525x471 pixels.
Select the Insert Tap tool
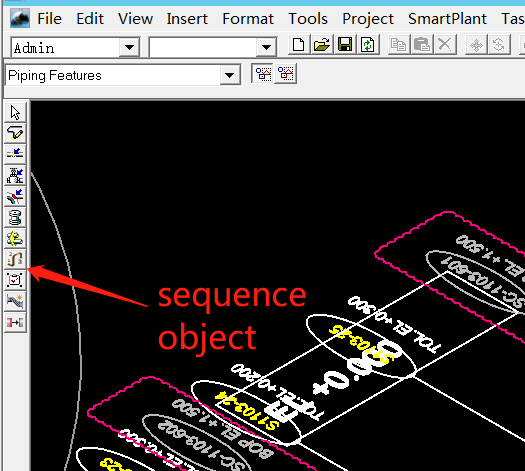pyautogui.click(x=15, y=196)
